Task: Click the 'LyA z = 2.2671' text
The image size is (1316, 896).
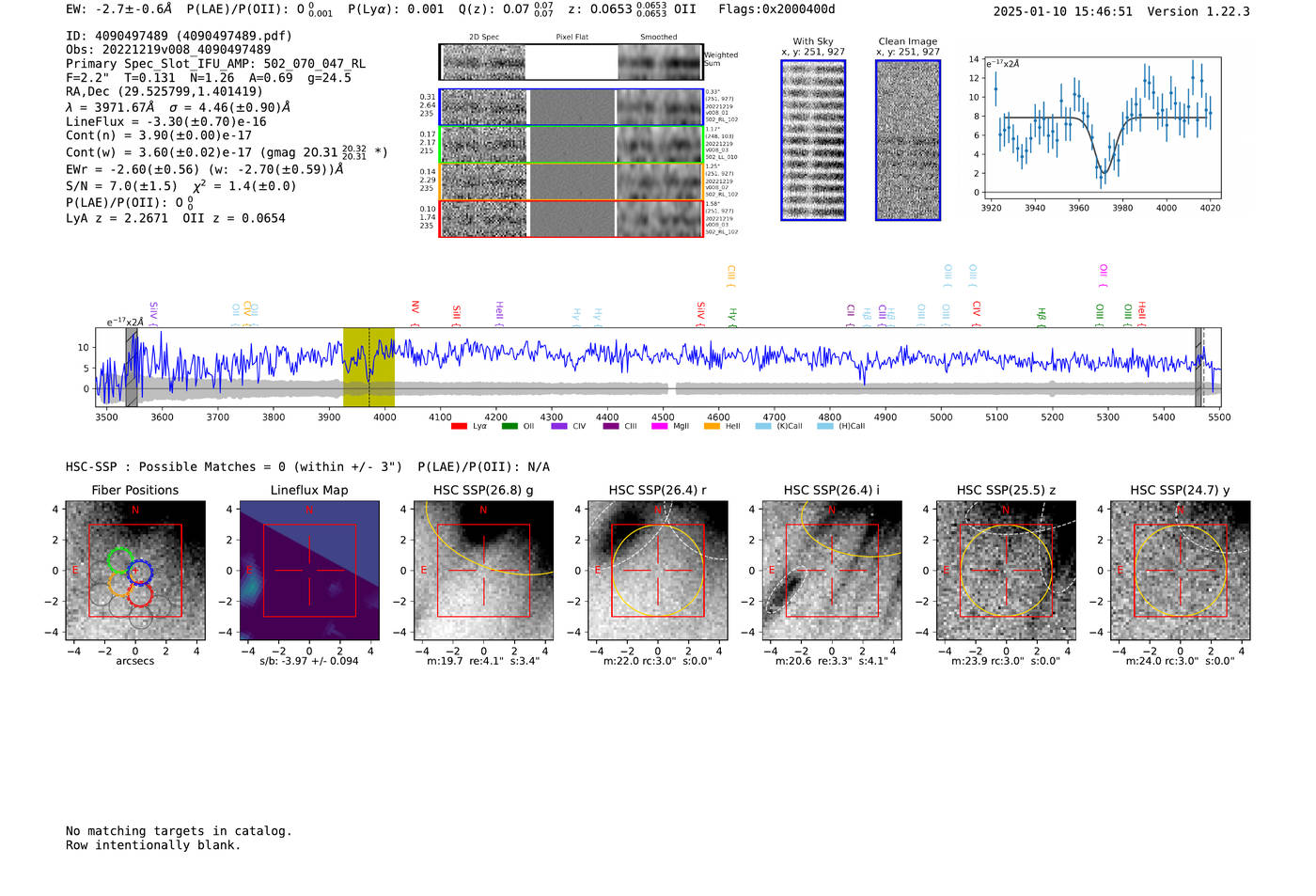Action: coord(117,218)
